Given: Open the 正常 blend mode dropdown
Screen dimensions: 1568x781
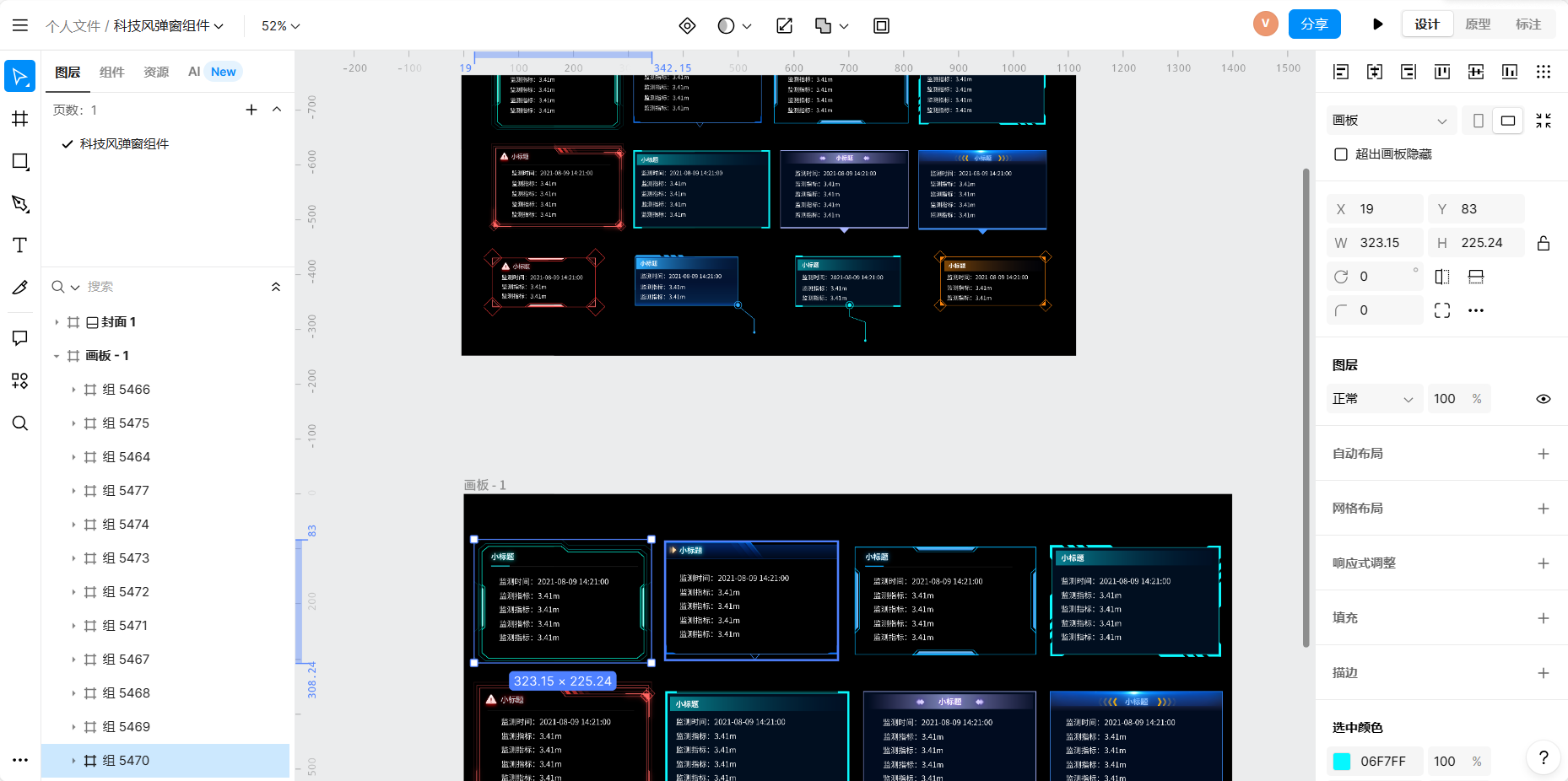Looking at the screenshot, I should click(x=1372, y=399).
